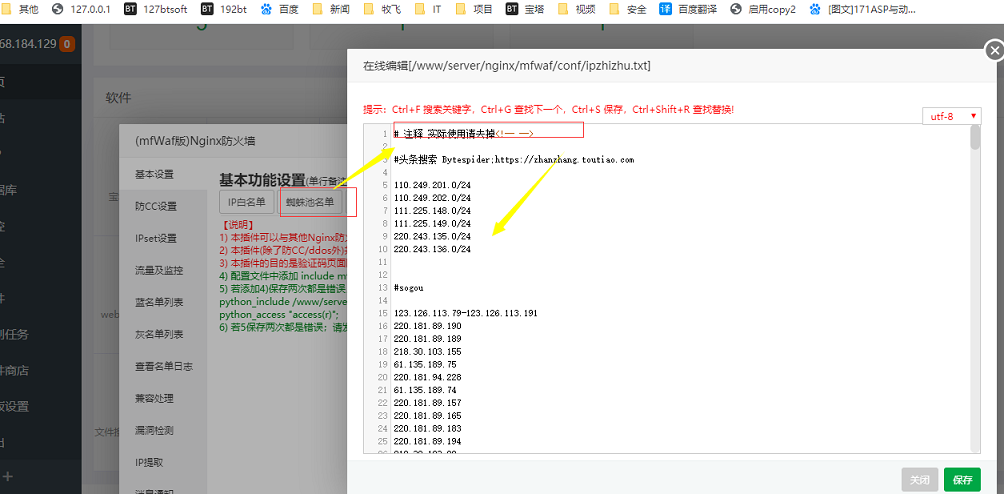Image resolution: width=1004 pixels, height=494 pixels.
Task: Go to the 蓝名单列表 tab
Action: pyautogui.click(x=158, y=302)
